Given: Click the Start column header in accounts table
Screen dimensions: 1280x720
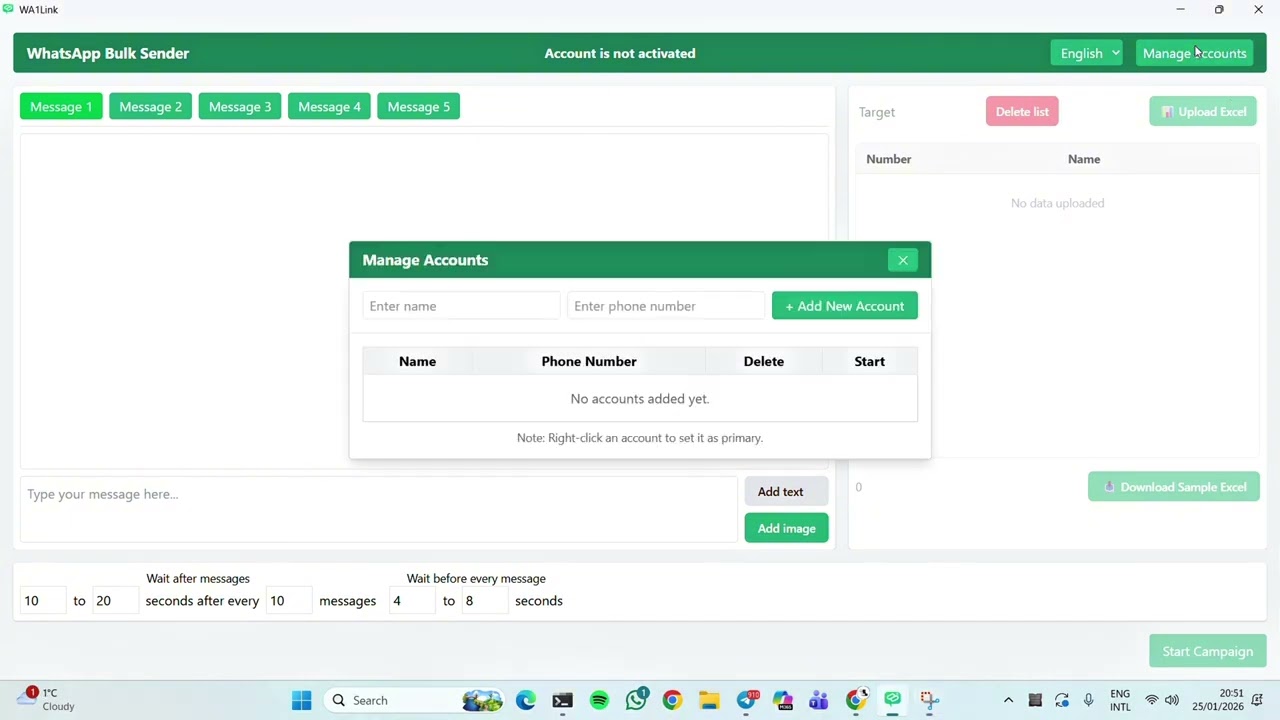Looking at the screenshot, I should point(869,361).
